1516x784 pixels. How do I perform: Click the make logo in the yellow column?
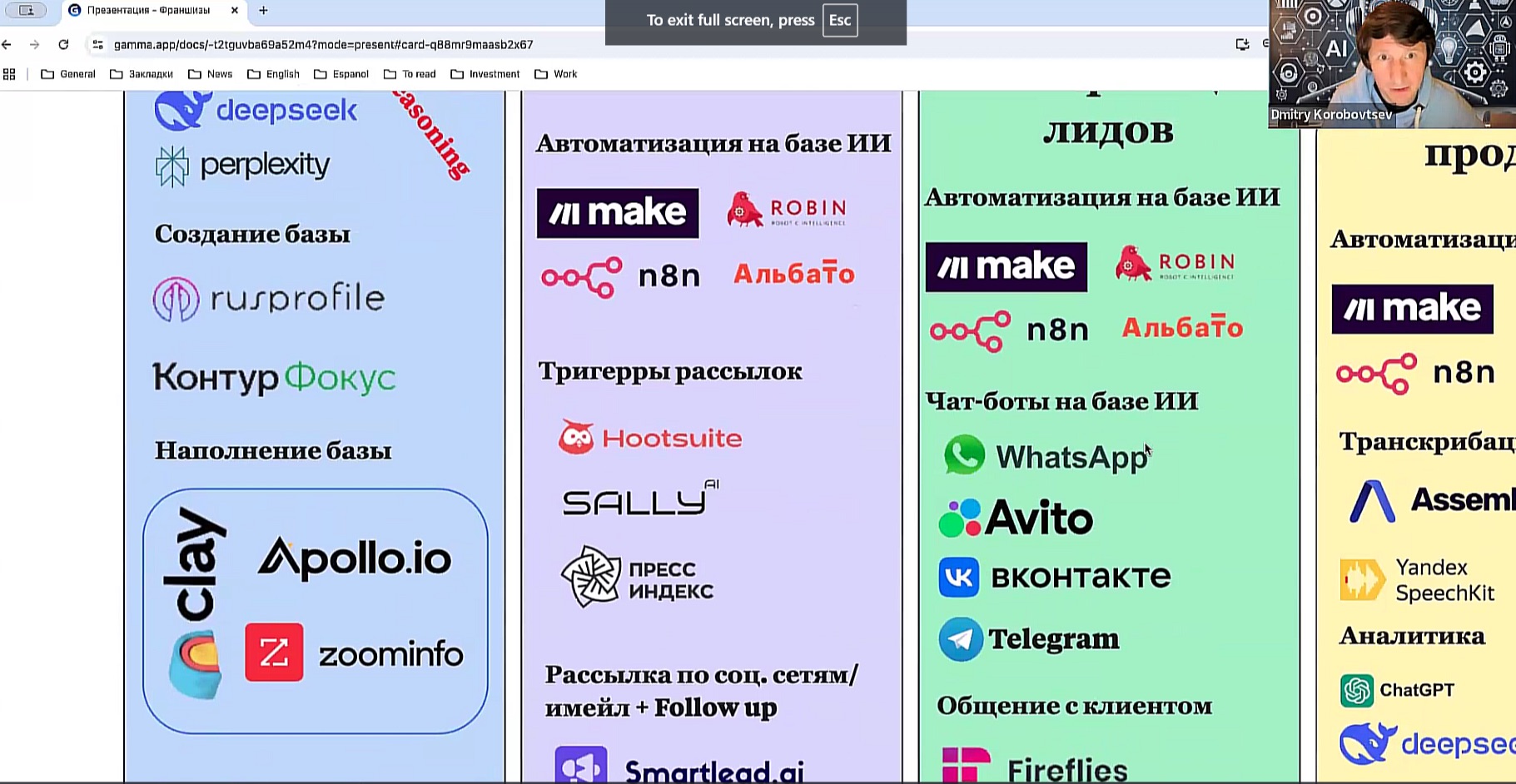coord(1413,309)
